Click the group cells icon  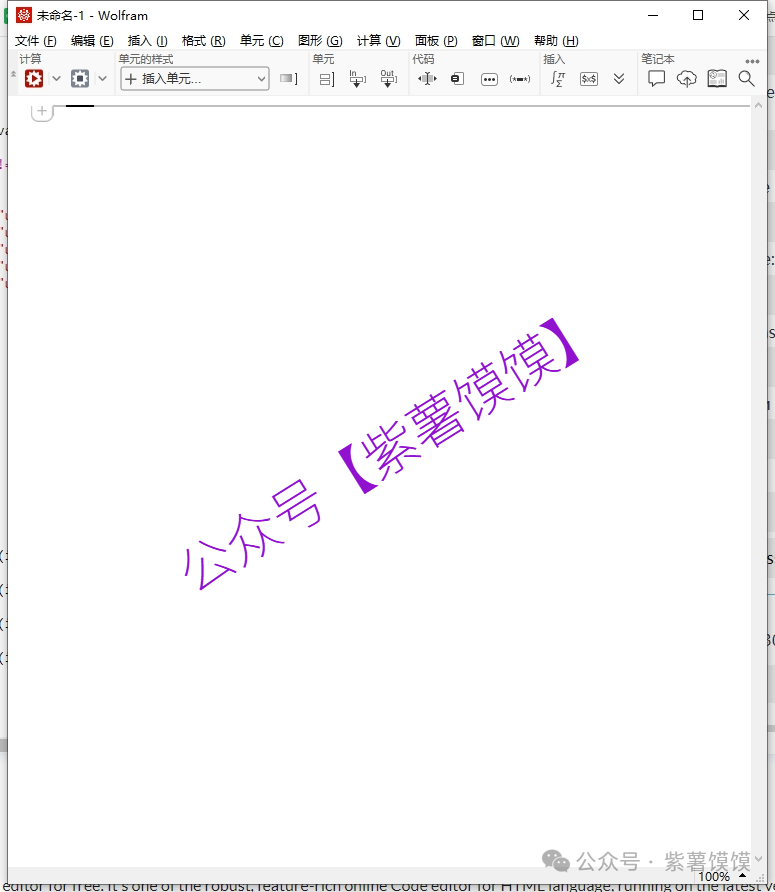coord(326,78)
